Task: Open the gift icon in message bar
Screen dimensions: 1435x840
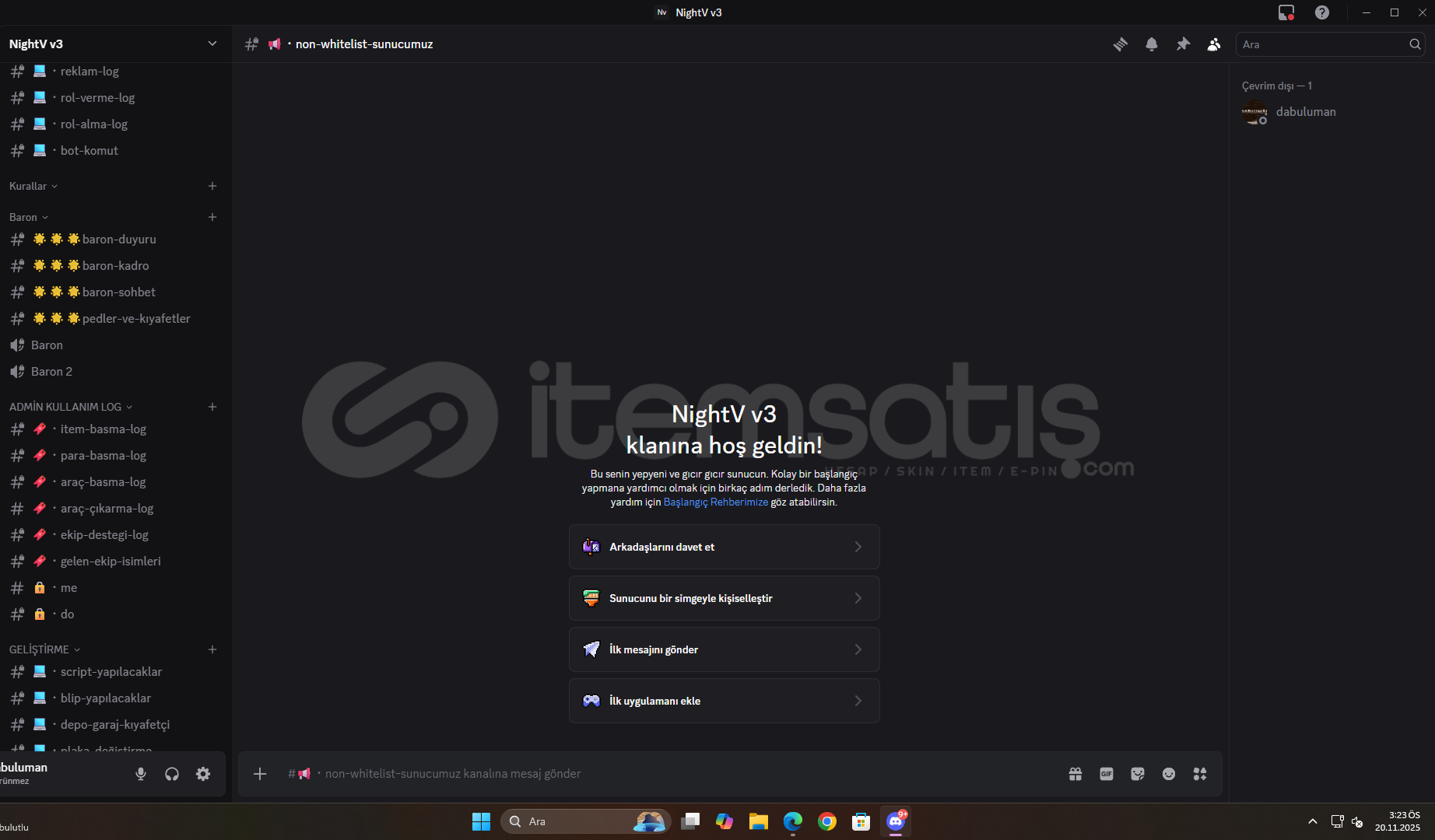Action: pos(1075,774)
